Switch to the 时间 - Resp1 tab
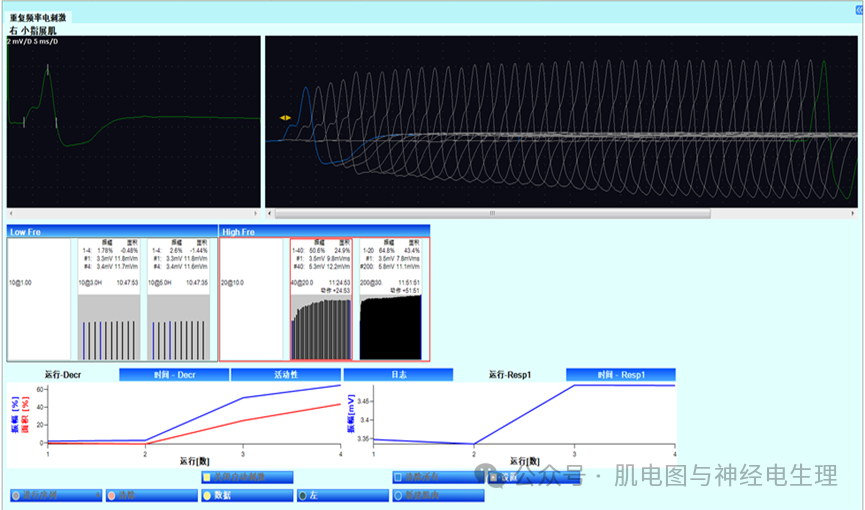The height and width of the screenshot is (510, 865). (x=621, y=375)
